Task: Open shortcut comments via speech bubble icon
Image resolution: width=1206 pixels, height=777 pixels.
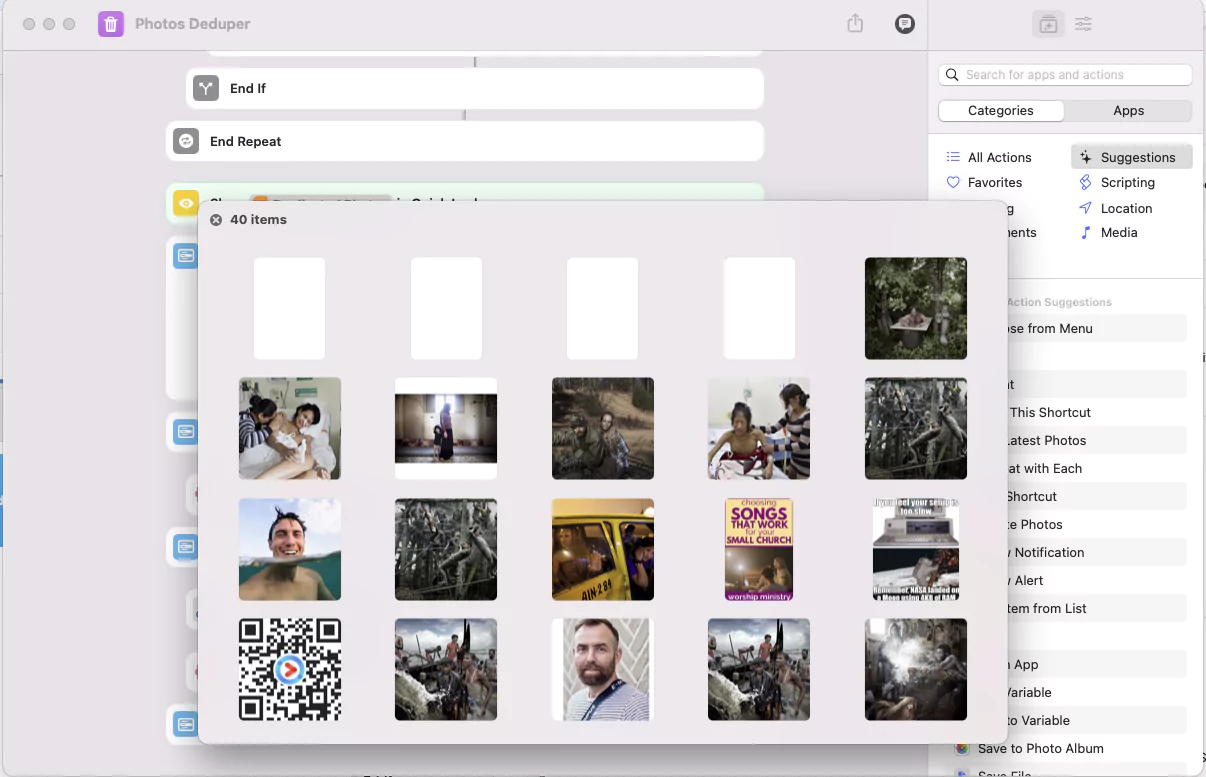Action: pos(905,23)
